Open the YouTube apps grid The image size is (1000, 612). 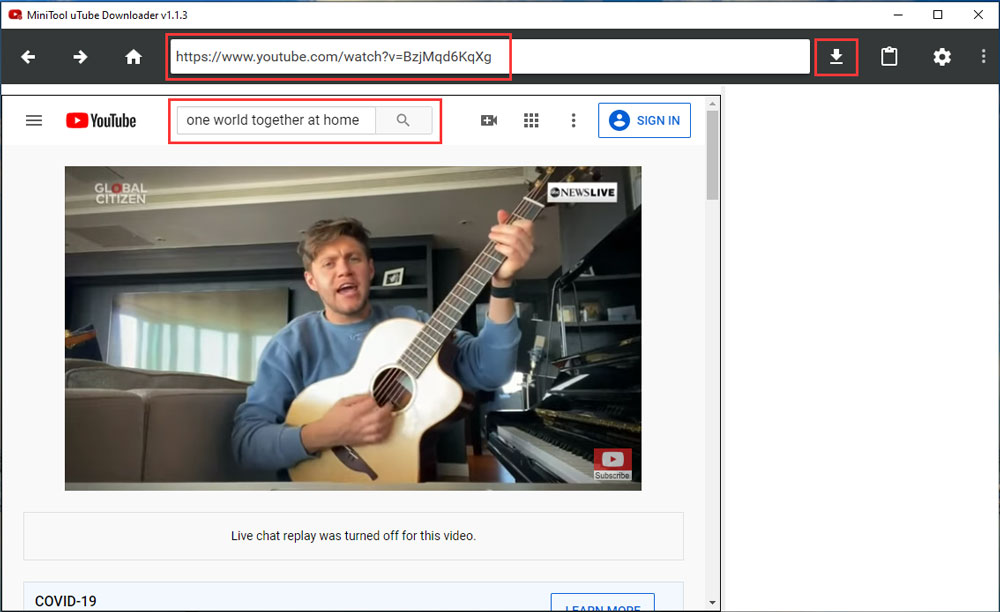coord(531,120)
